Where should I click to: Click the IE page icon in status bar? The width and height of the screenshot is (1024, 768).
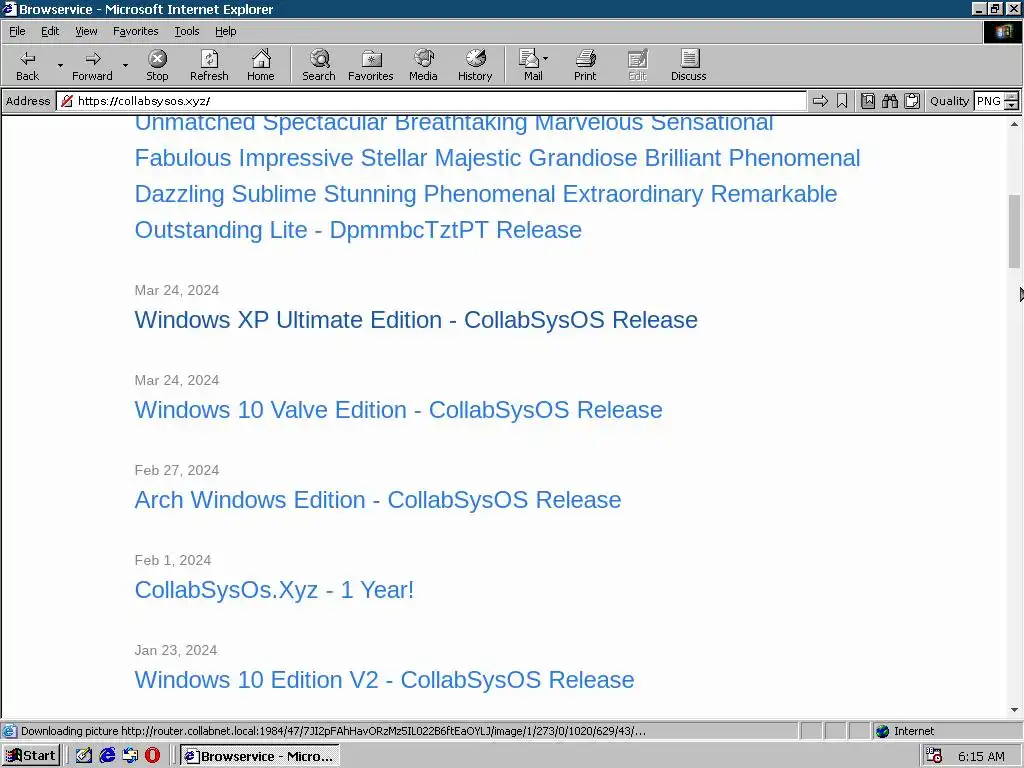coord(9,731)
